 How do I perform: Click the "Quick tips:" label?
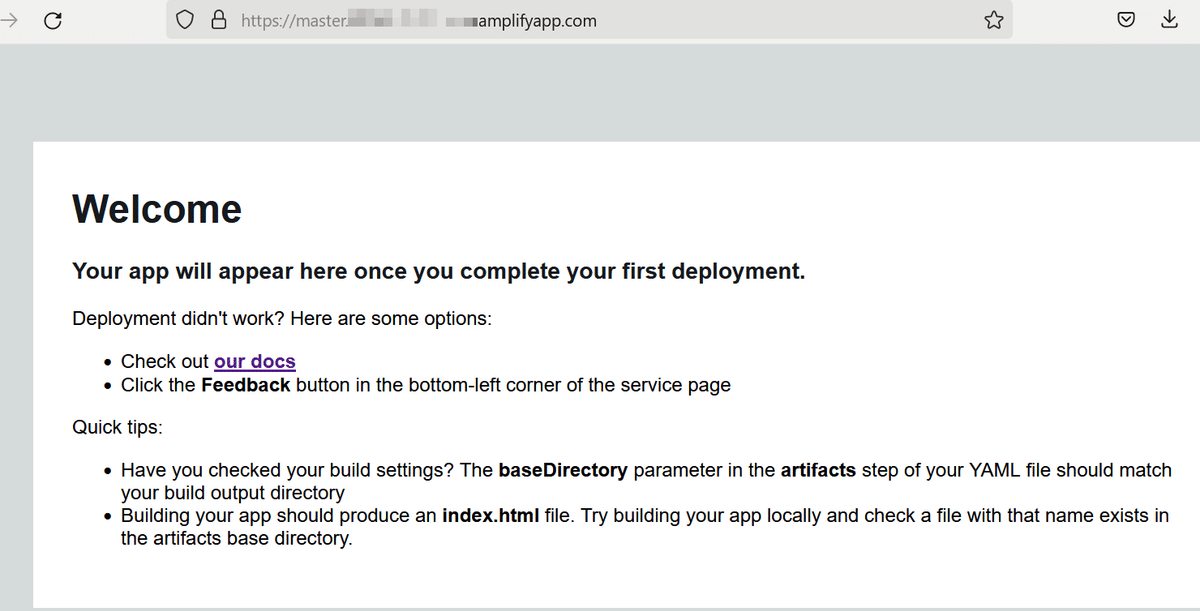pos(117,428)
